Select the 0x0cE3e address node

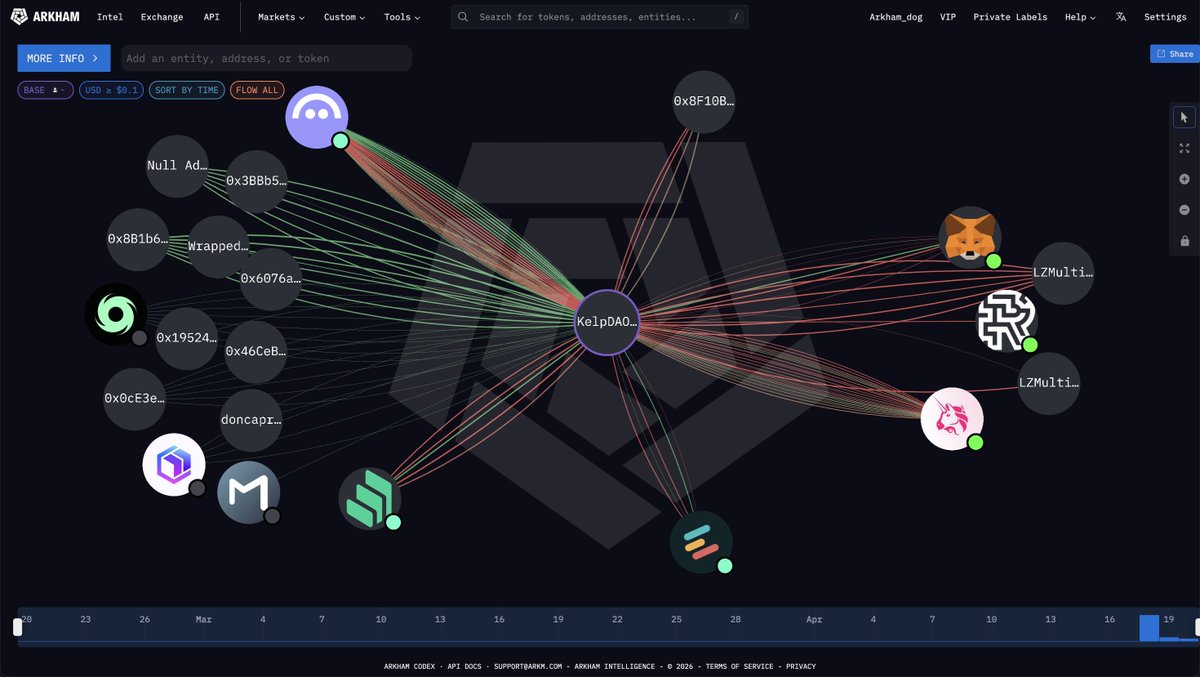(135, 398)
